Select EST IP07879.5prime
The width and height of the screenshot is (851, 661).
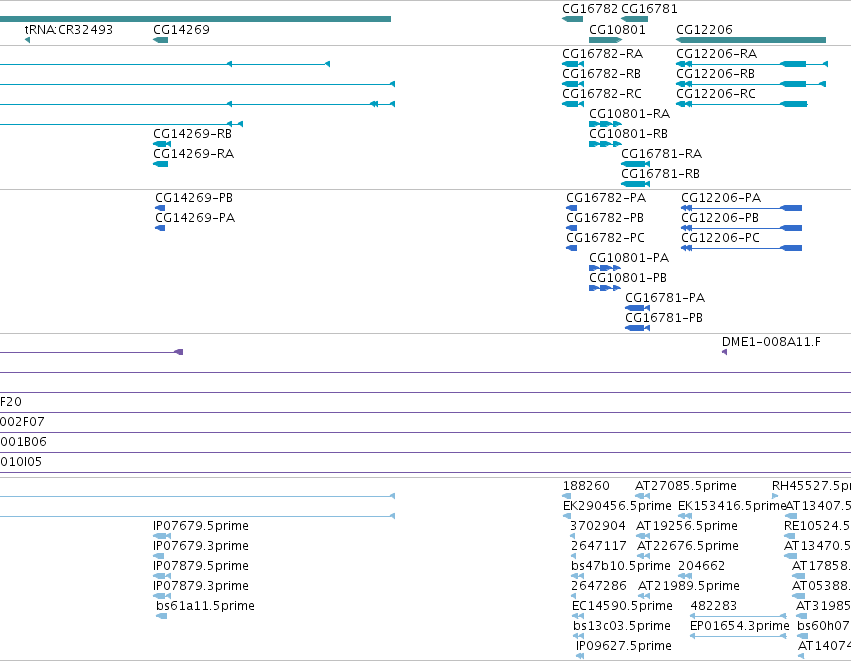point(201,567)
